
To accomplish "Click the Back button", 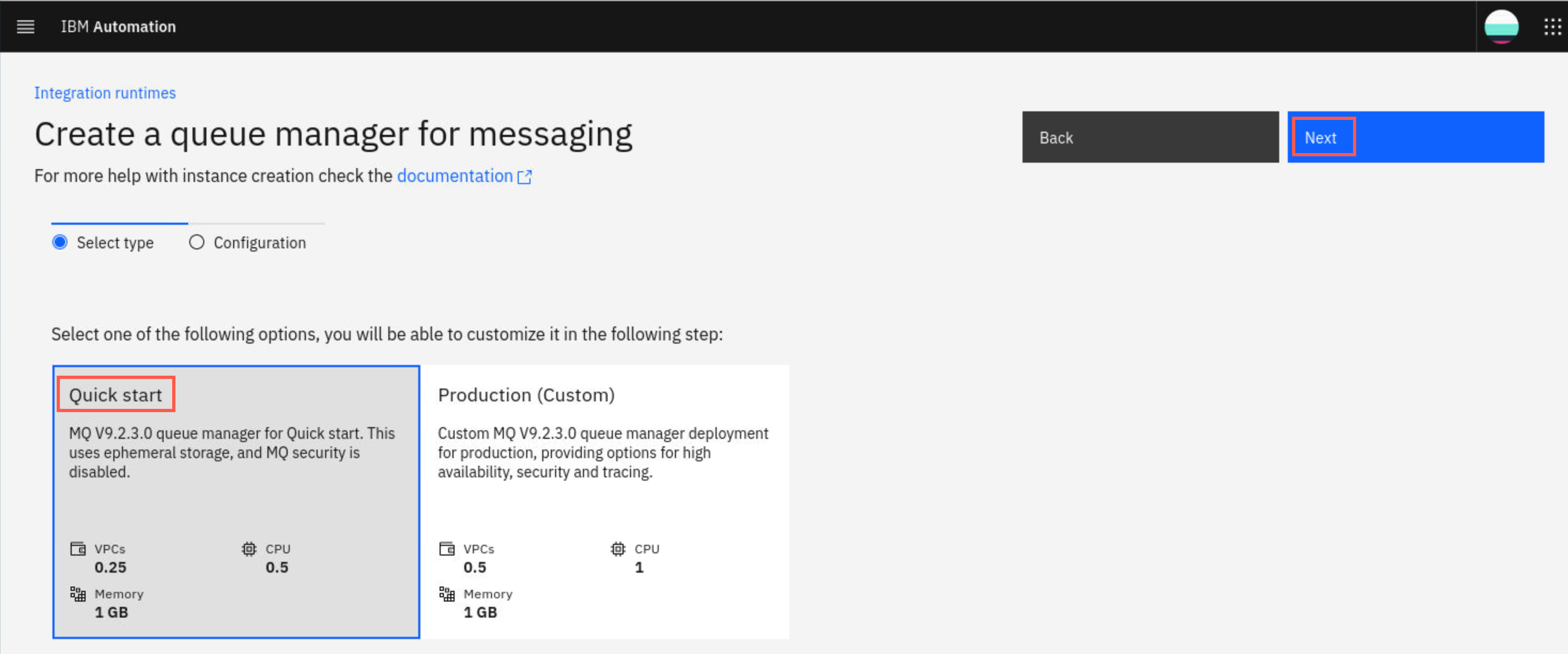I will point(1150,137).
